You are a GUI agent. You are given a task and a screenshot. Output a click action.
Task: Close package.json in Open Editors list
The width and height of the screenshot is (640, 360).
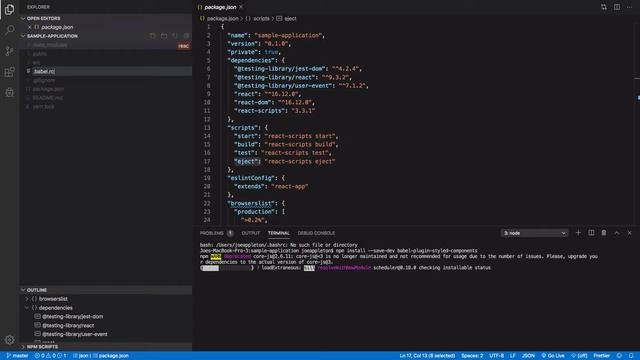pos(29,27)
